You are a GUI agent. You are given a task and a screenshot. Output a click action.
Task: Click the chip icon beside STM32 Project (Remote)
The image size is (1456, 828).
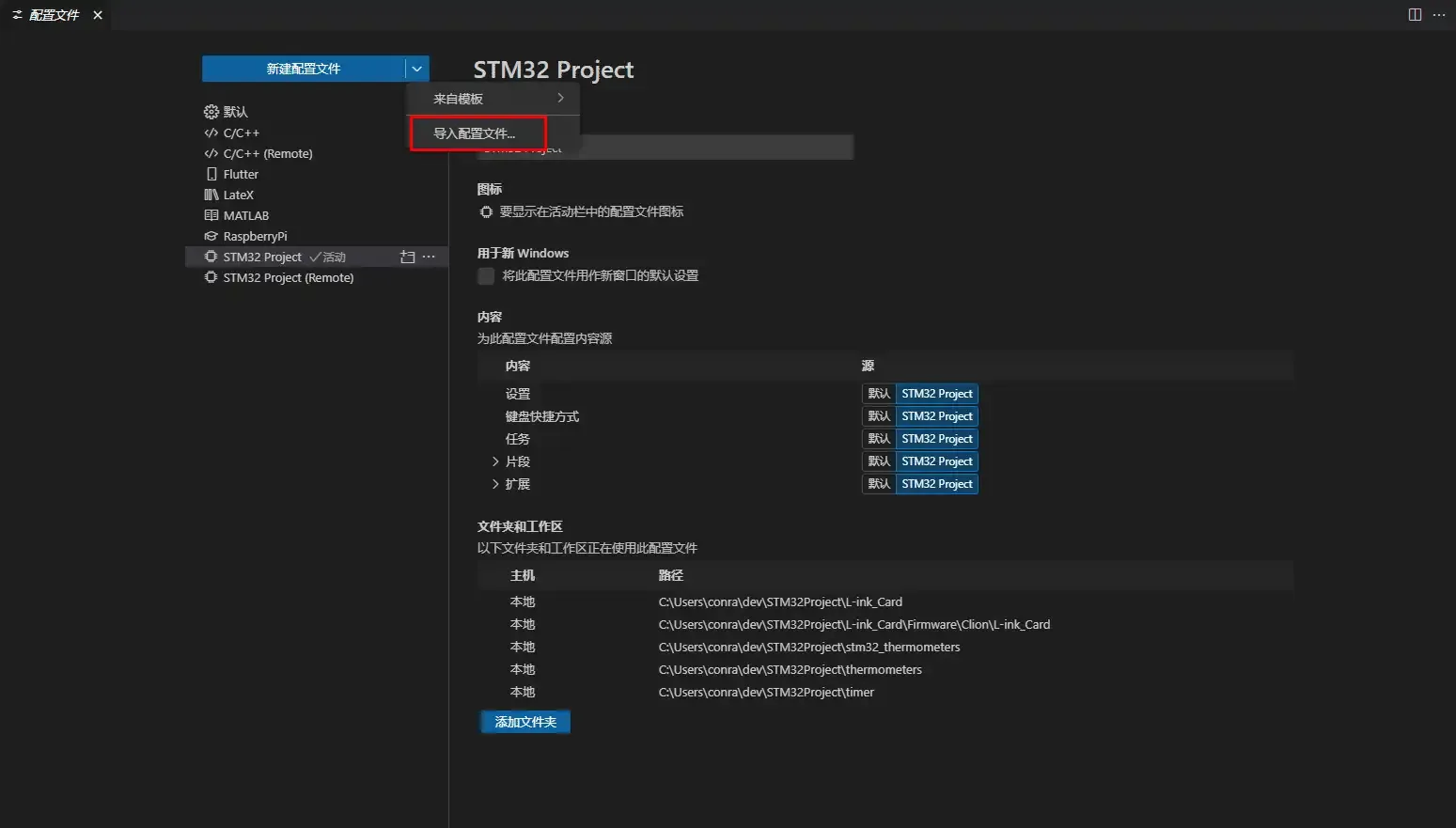[x=211, y=277]
